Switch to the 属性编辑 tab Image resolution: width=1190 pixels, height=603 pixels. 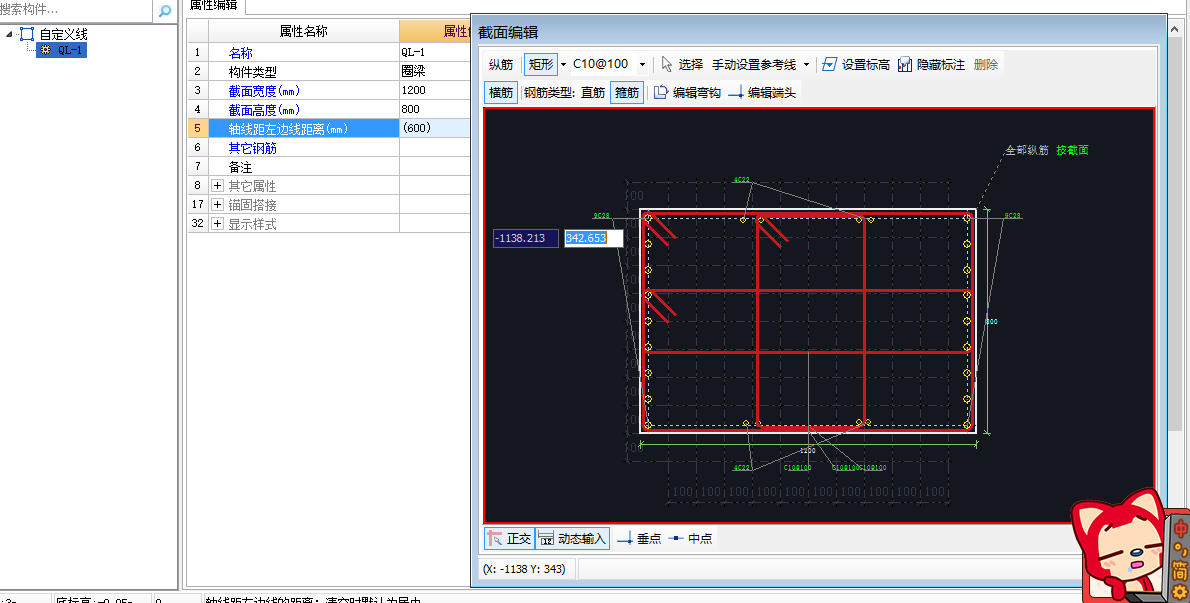click(x=214, y=6)
